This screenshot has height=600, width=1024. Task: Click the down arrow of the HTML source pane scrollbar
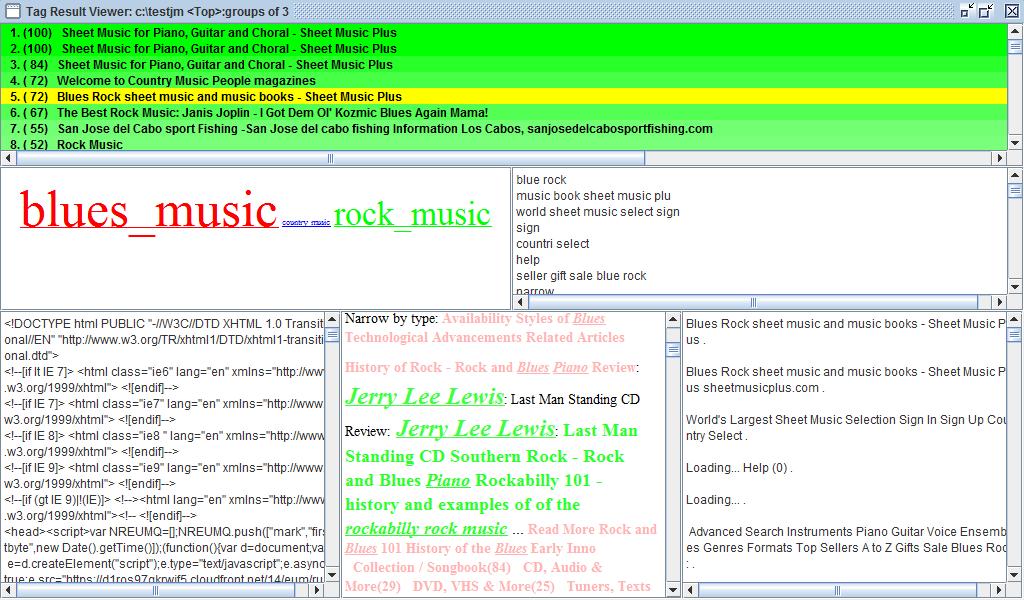[x=332, y=575]
